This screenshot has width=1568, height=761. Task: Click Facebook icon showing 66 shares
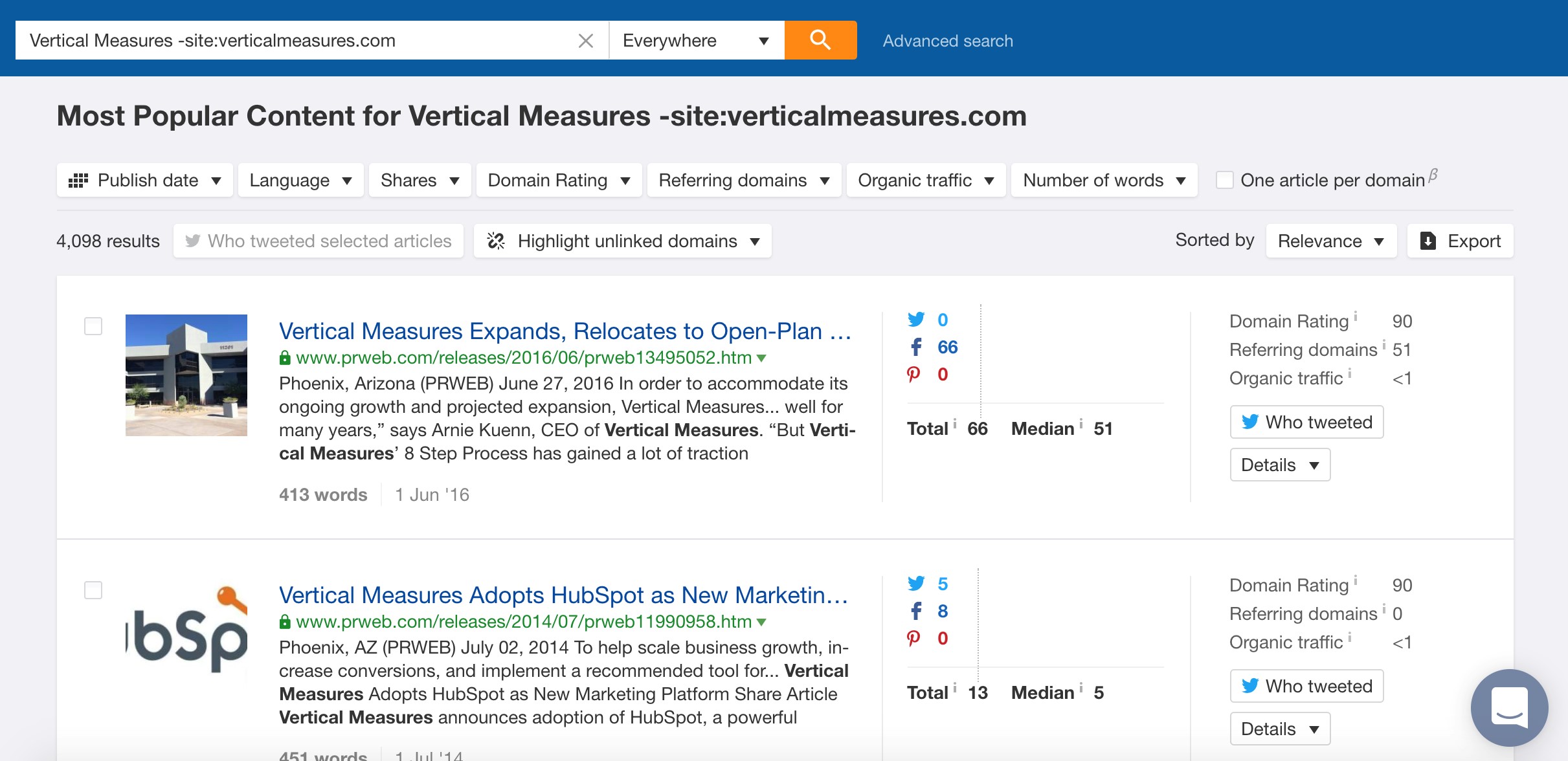[x=916, y=347]
